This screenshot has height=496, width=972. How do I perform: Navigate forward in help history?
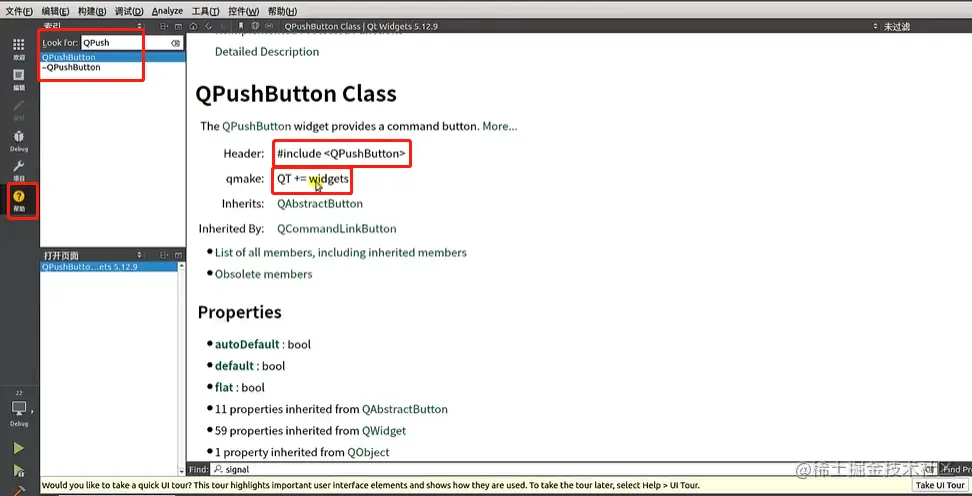pos(223,27)
